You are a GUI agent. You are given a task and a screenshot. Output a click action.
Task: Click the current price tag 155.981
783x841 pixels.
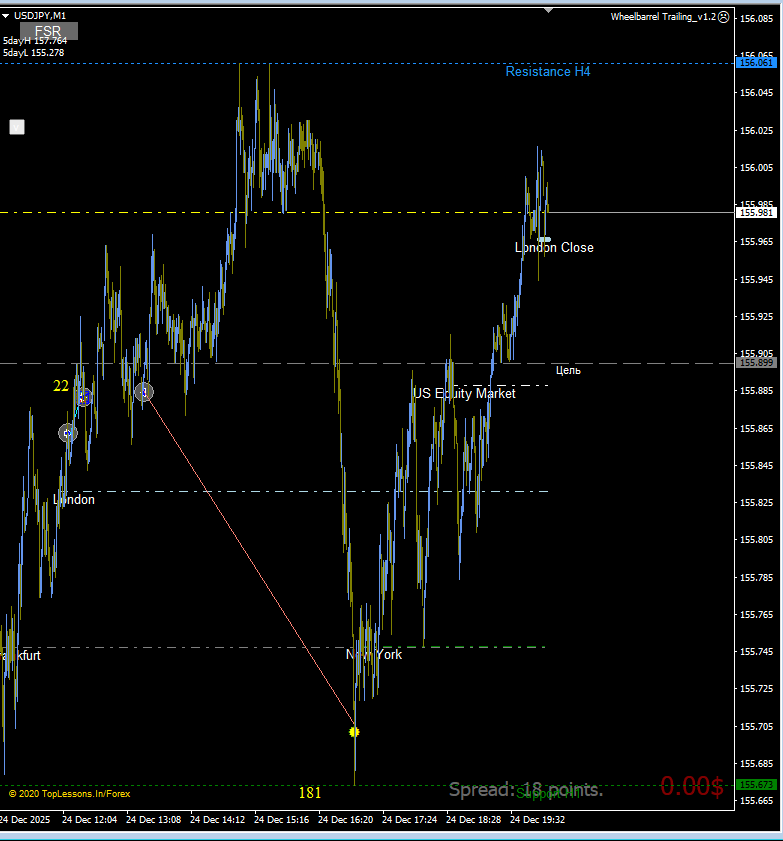(756, 213)
